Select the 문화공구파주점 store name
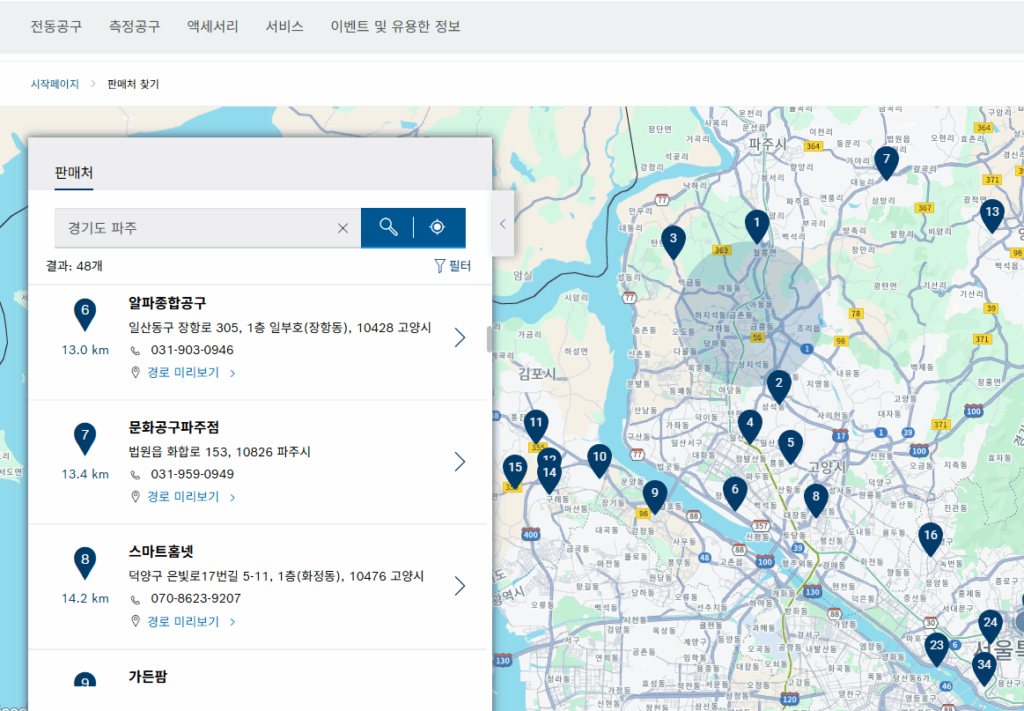The image size is (1024, 711). coord(174,427)
